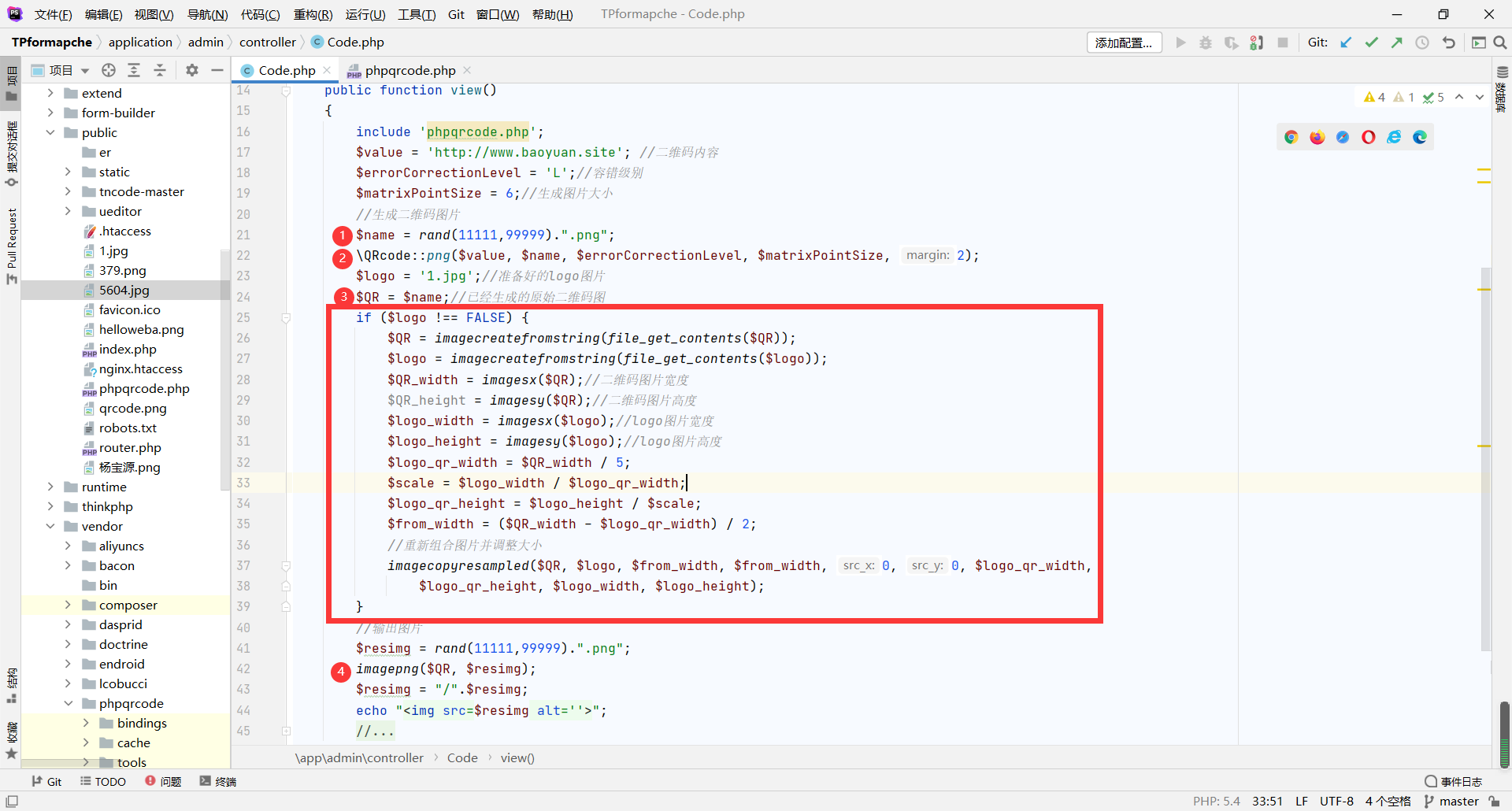
Task: Toggle file lock read-only icon
Action: tap(1494, 801)
